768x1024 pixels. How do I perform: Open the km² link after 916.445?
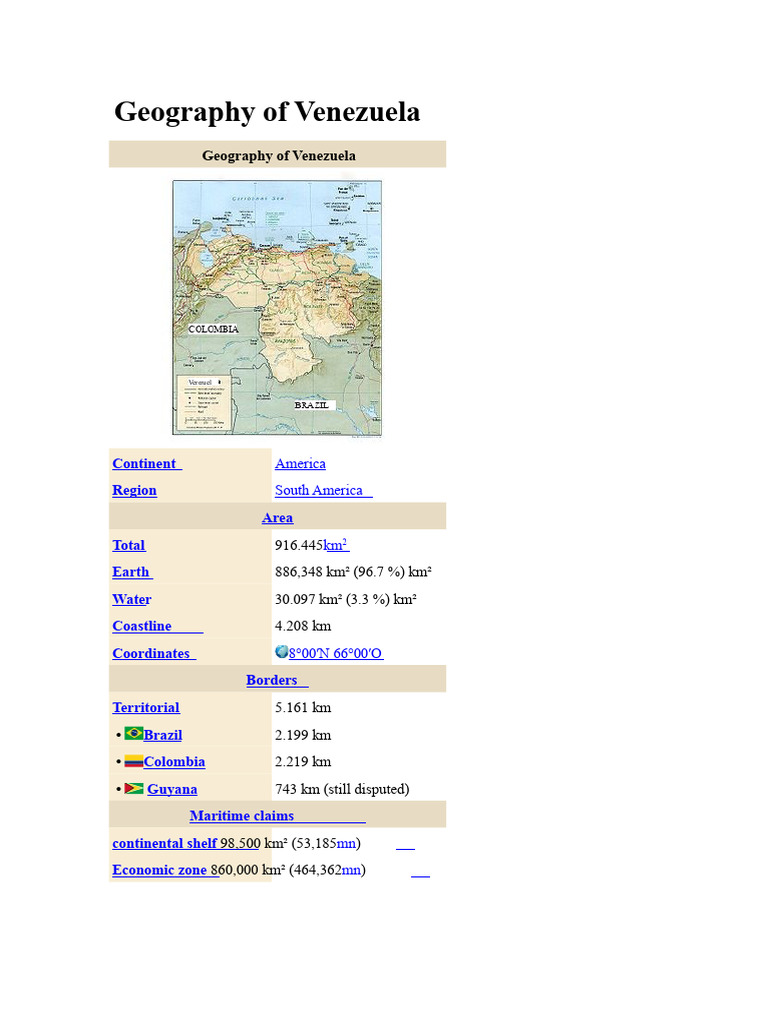[336, 545]
